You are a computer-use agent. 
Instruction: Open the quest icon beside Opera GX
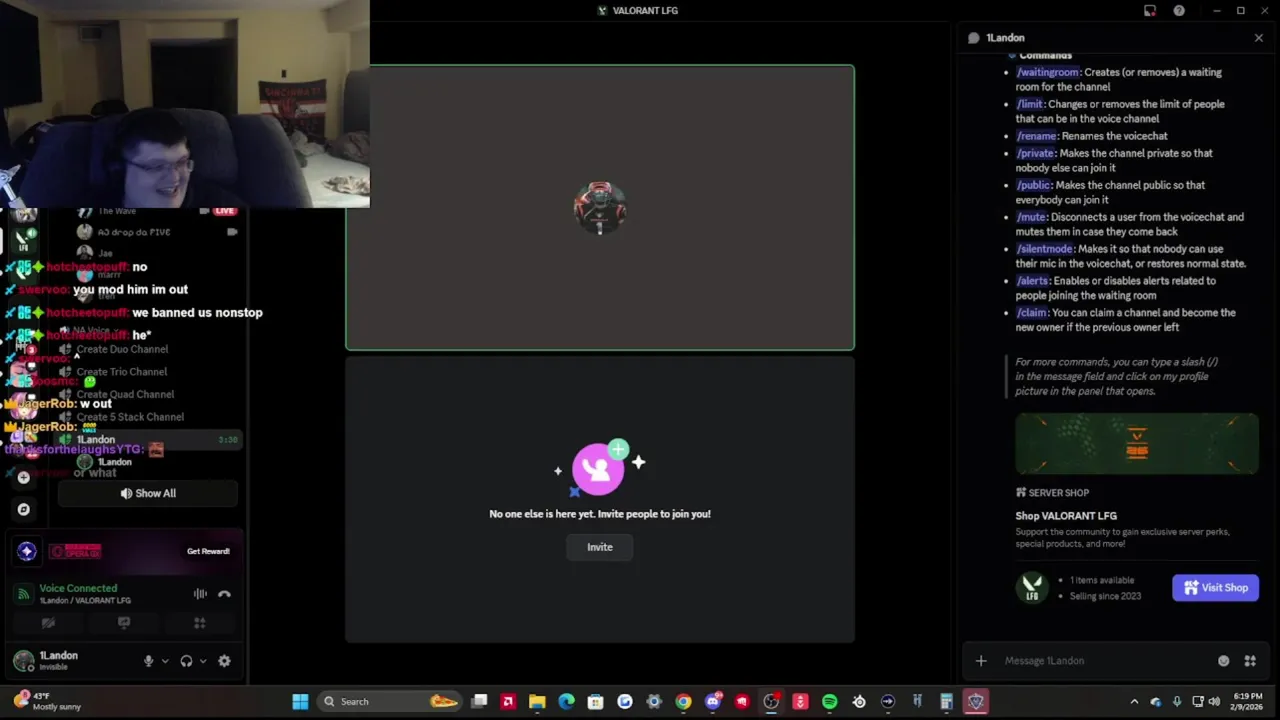pos(27,551)
